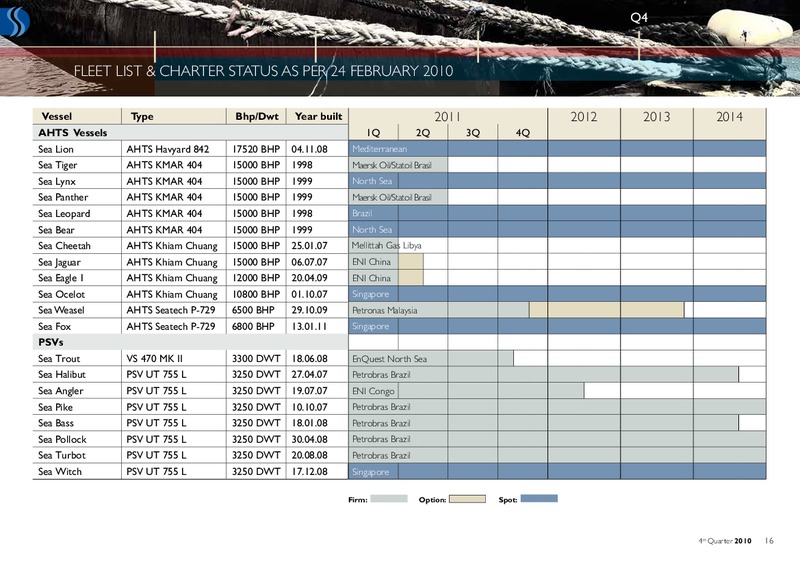Select the 1Q quarter header

373,133
